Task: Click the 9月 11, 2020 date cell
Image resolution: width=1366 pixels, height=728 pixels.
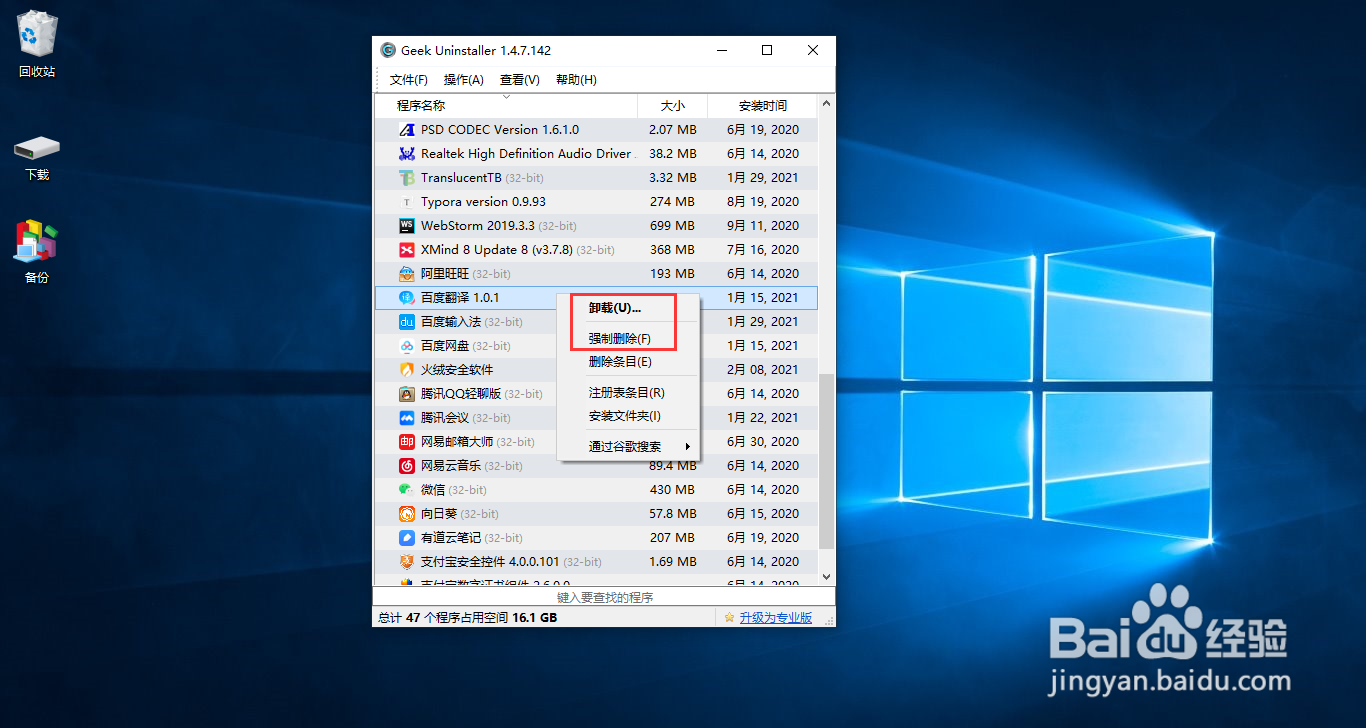Action: pyautogui.click(x=763, y=226)
